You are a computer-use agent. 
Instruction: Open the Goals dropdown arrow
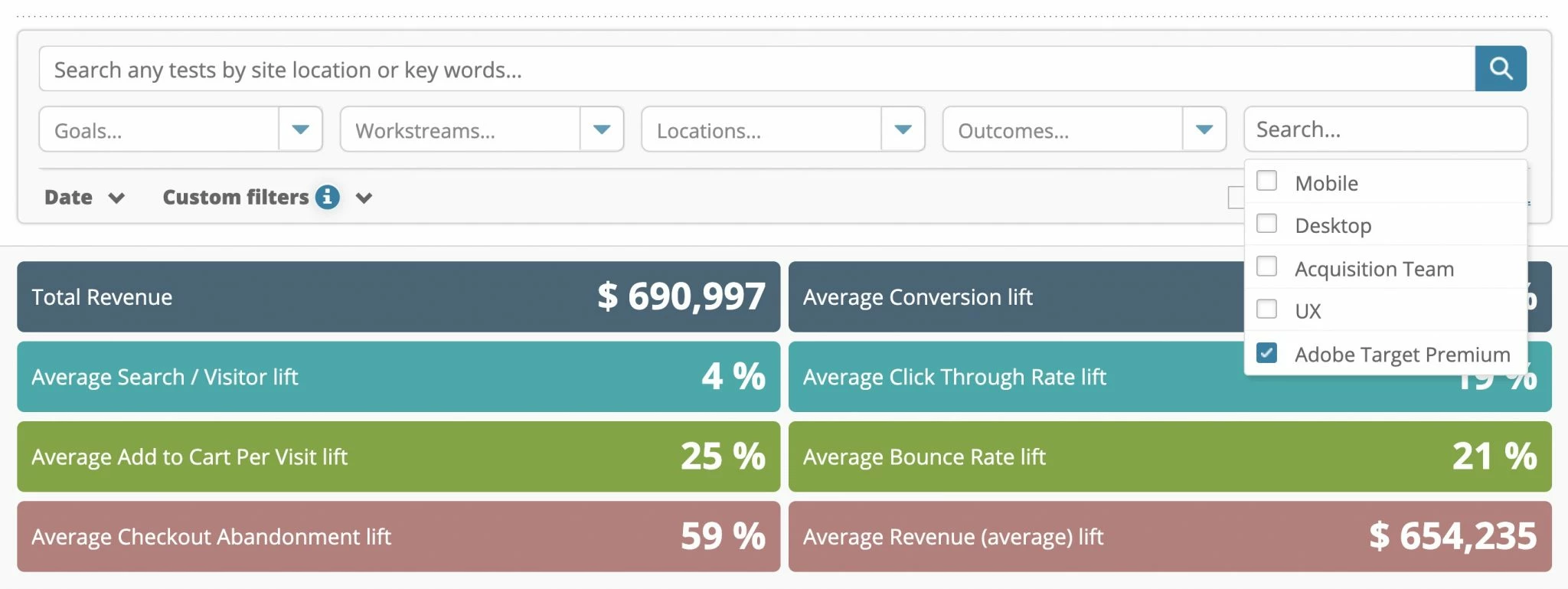(x=300, y=129)
